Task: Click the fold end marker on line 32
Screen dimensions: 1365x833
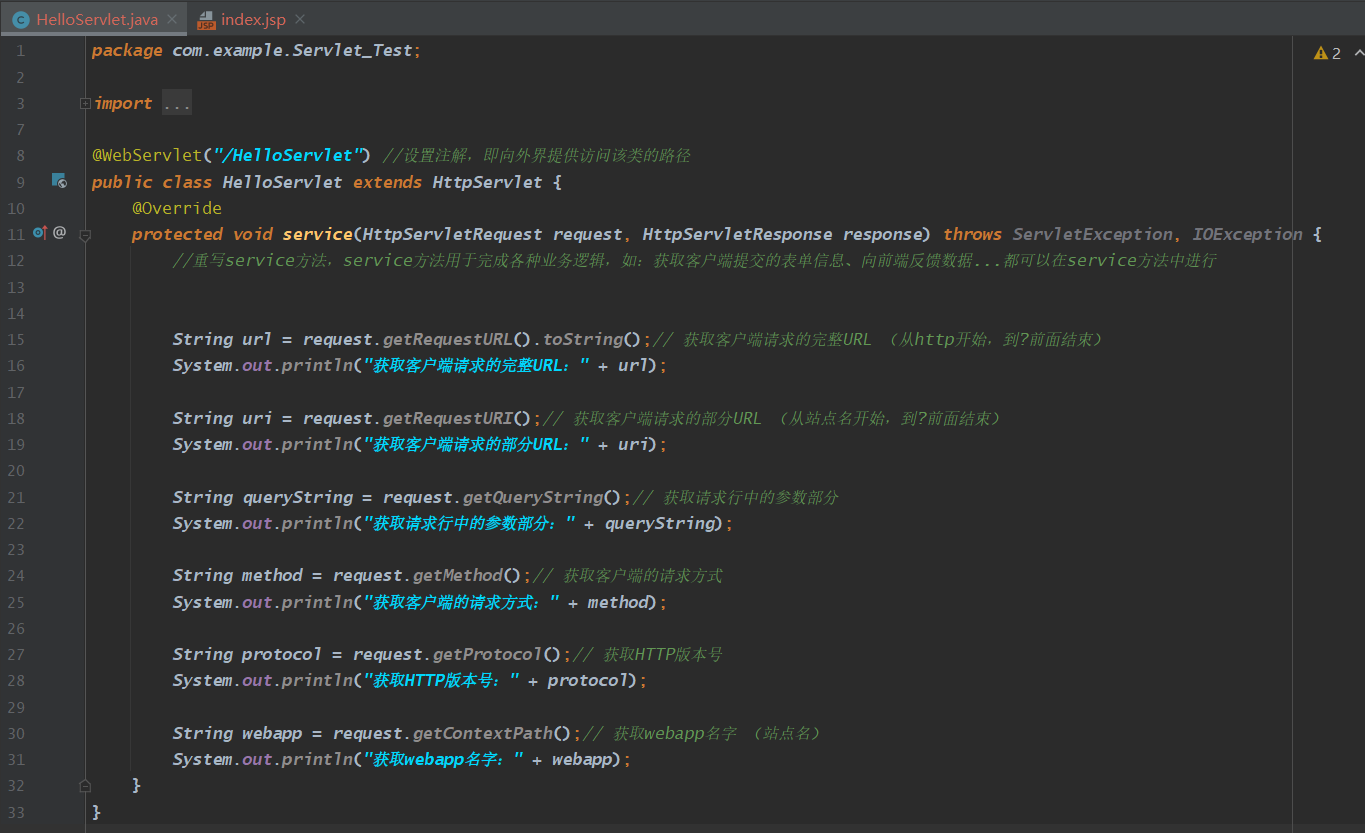Action: pyautogui.click(x=85, y=786)
